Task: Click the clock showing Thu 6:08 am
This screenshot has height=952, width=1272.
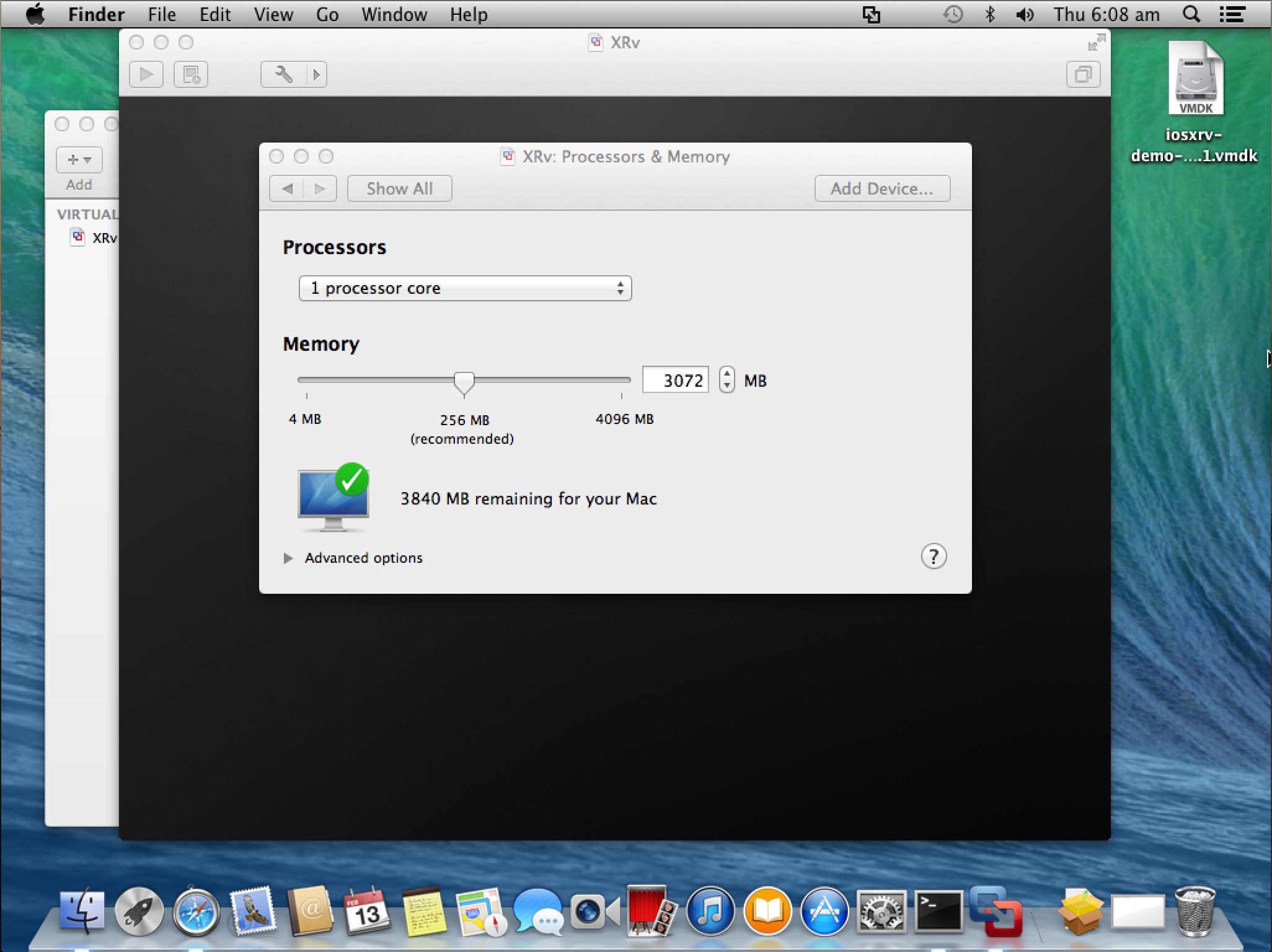Action: [x=1106, y=14]
